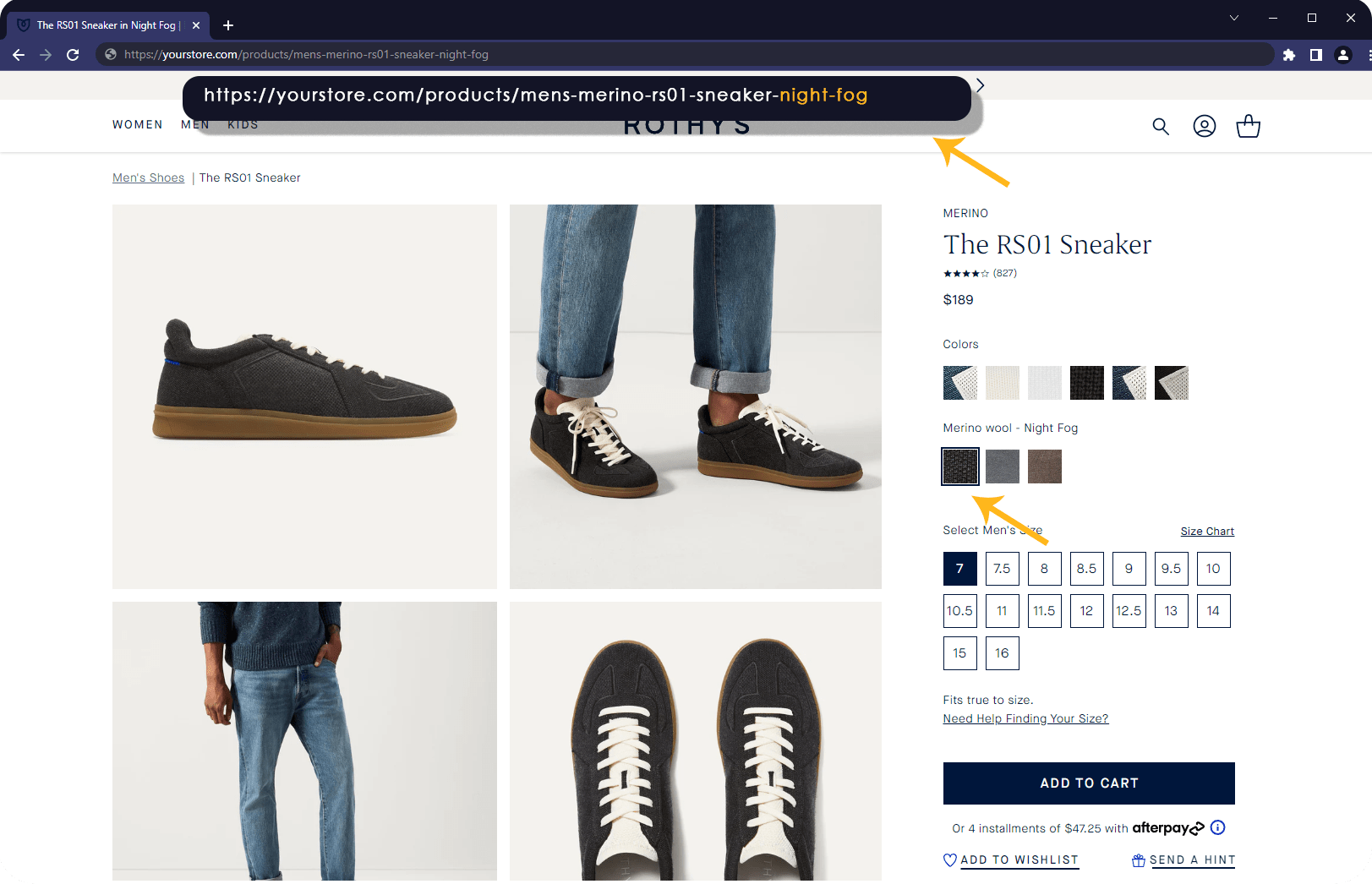The image size is (1372, 884).
Task: Select the cream color swatch
Action: click(x=1003, y=383)
